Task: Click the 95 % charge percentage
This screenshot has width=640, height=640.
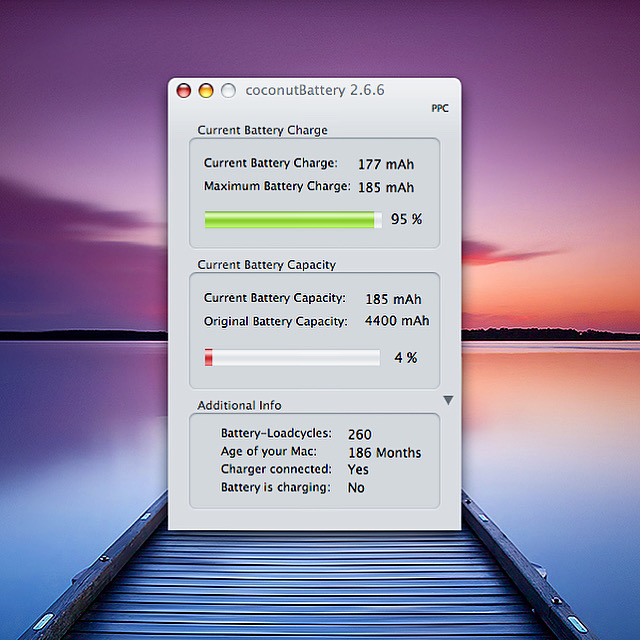Action: click(406, 219)
